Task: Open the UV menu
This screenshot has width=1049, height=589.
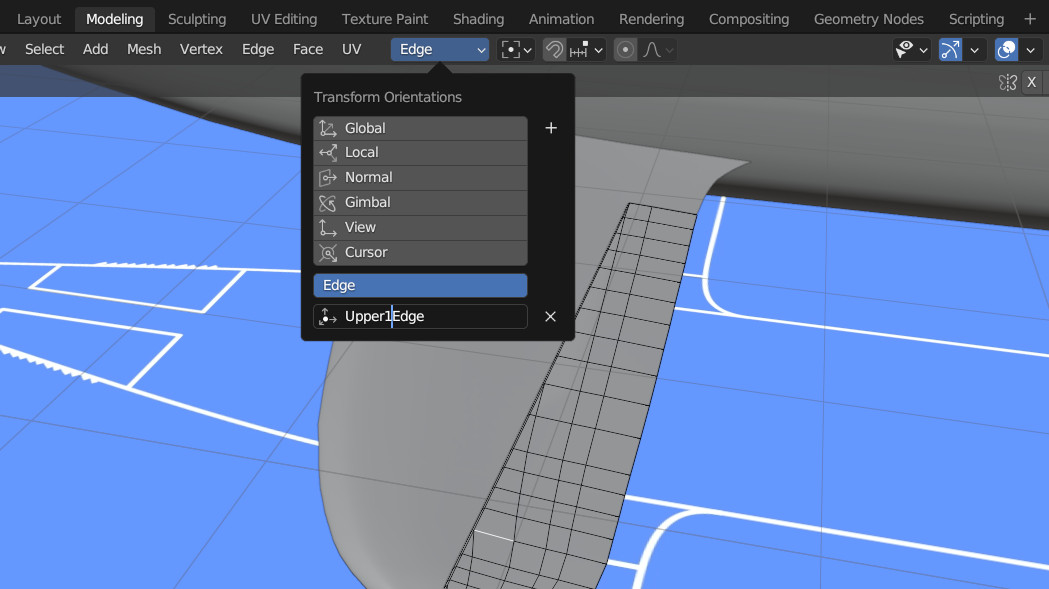Action: (x=351, y=49)
